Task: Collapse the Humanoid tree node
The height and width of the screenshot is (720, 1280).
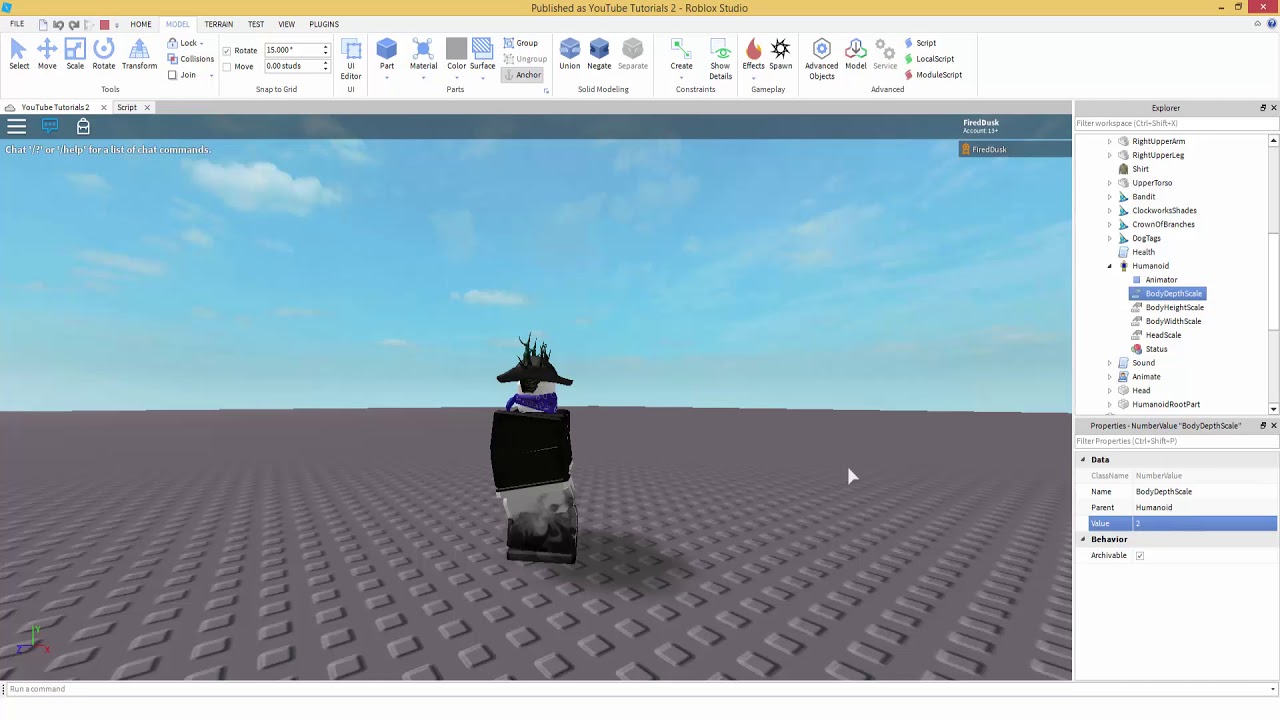Action: coord(1109,267)
